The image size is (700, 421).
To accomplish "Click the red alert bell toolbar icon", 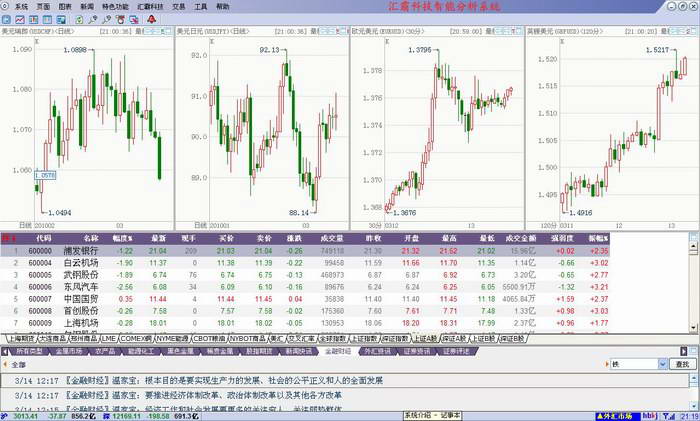I will click(152, 19).
